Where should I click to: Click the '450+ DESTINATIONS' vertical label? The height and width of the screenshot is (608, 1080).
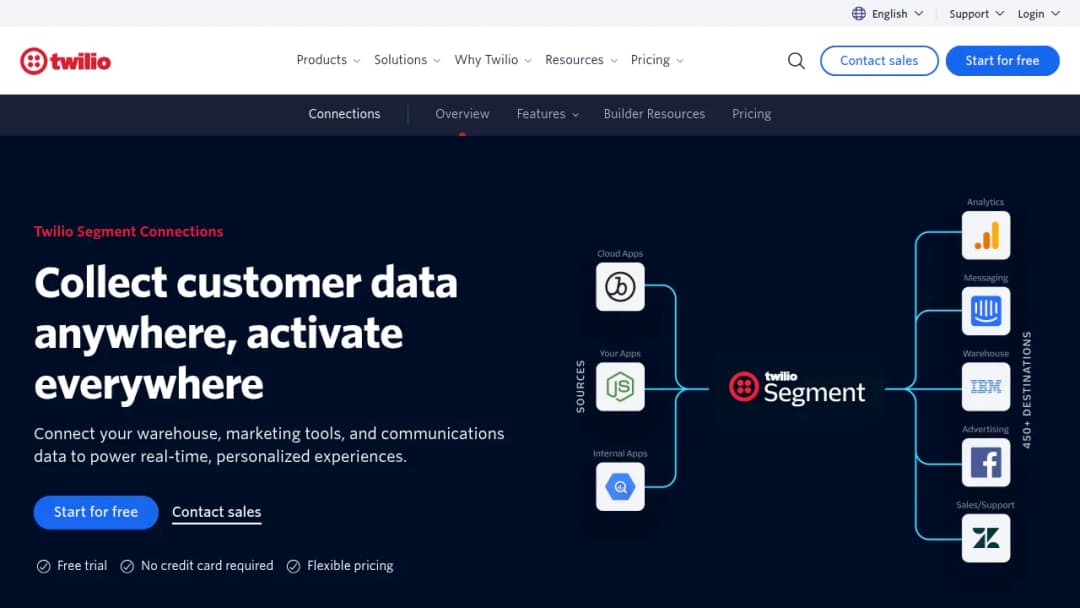[x=1026, y=390]
